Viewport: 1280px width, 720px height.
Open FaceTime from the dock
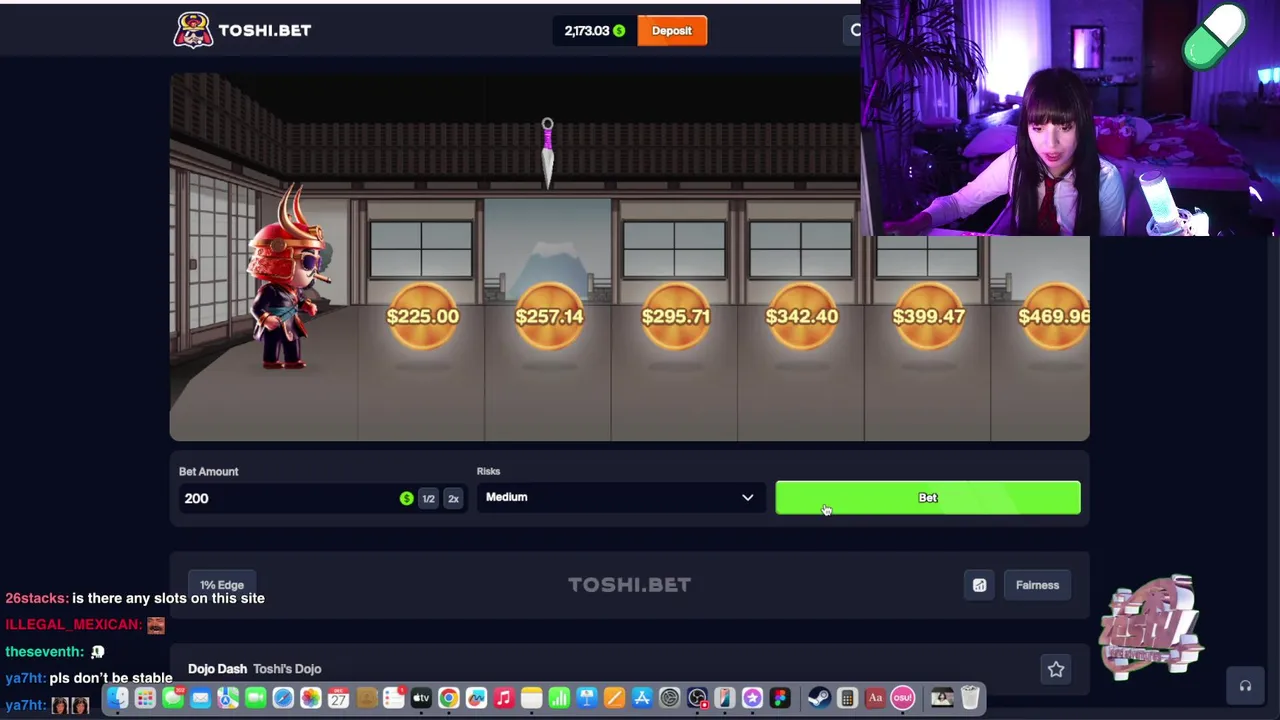(255, 698)
